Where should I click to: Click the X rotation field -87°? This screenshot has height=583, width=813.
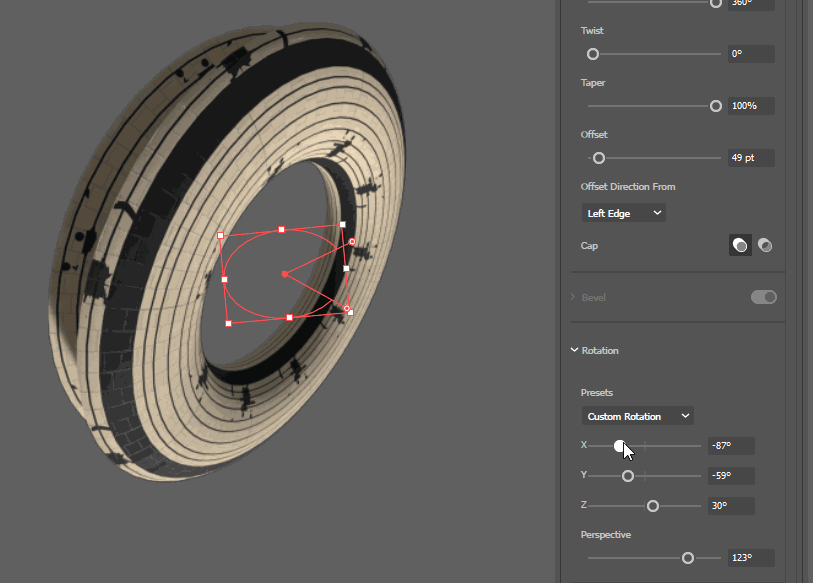point(731,446)
